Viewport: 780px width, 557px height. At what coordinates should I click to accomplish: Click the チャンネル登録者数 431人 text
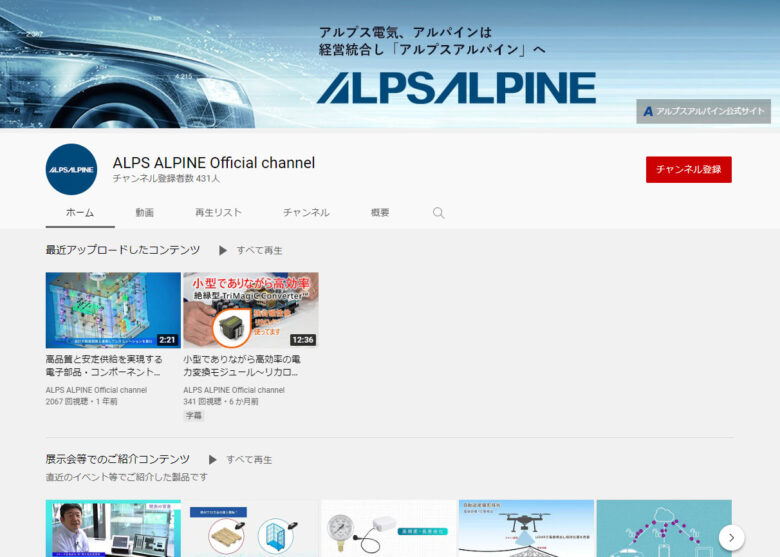166,179
